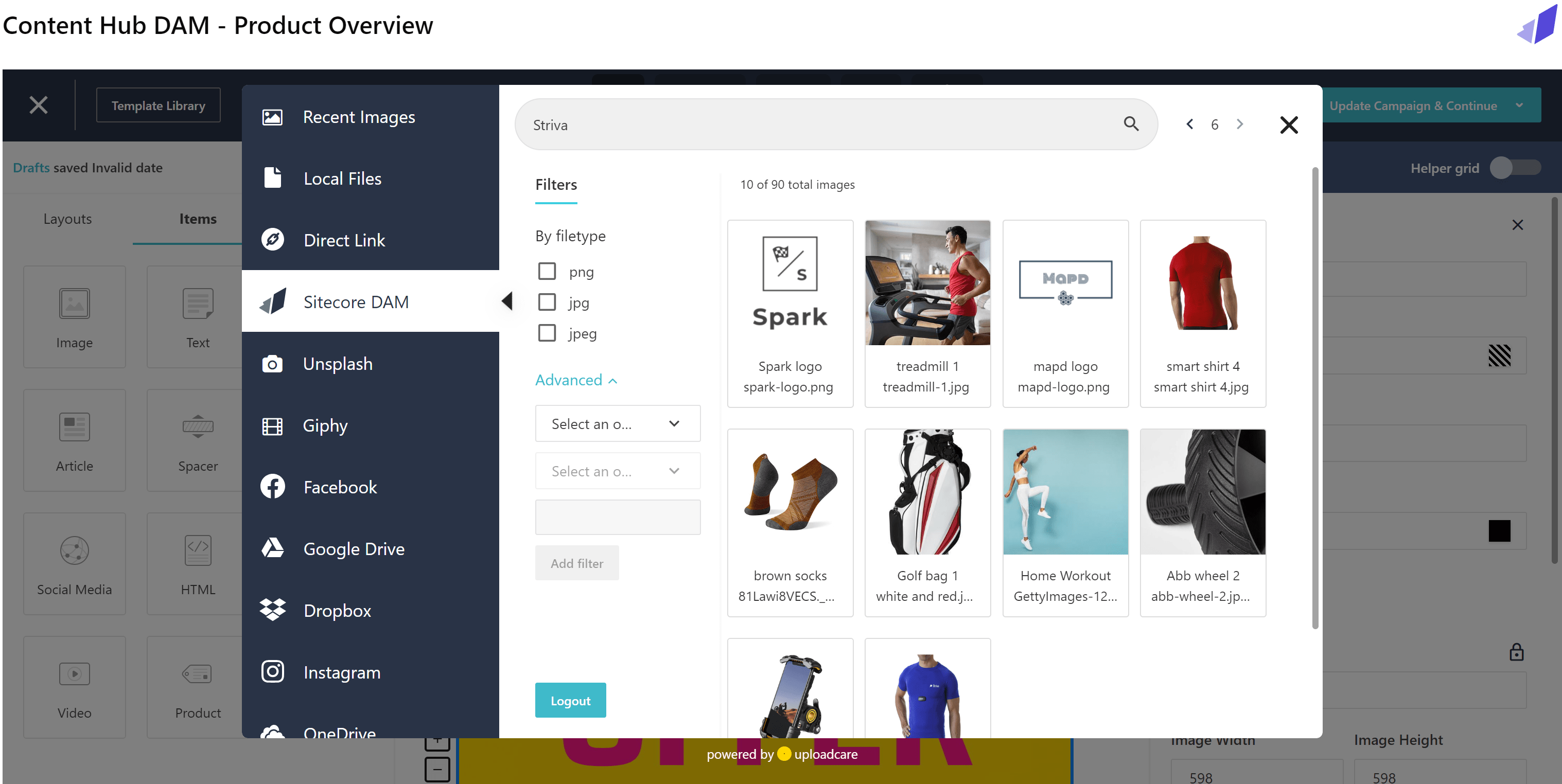
Task: Select the treadmill 1 image thumbnail
Action: [927, 283]
